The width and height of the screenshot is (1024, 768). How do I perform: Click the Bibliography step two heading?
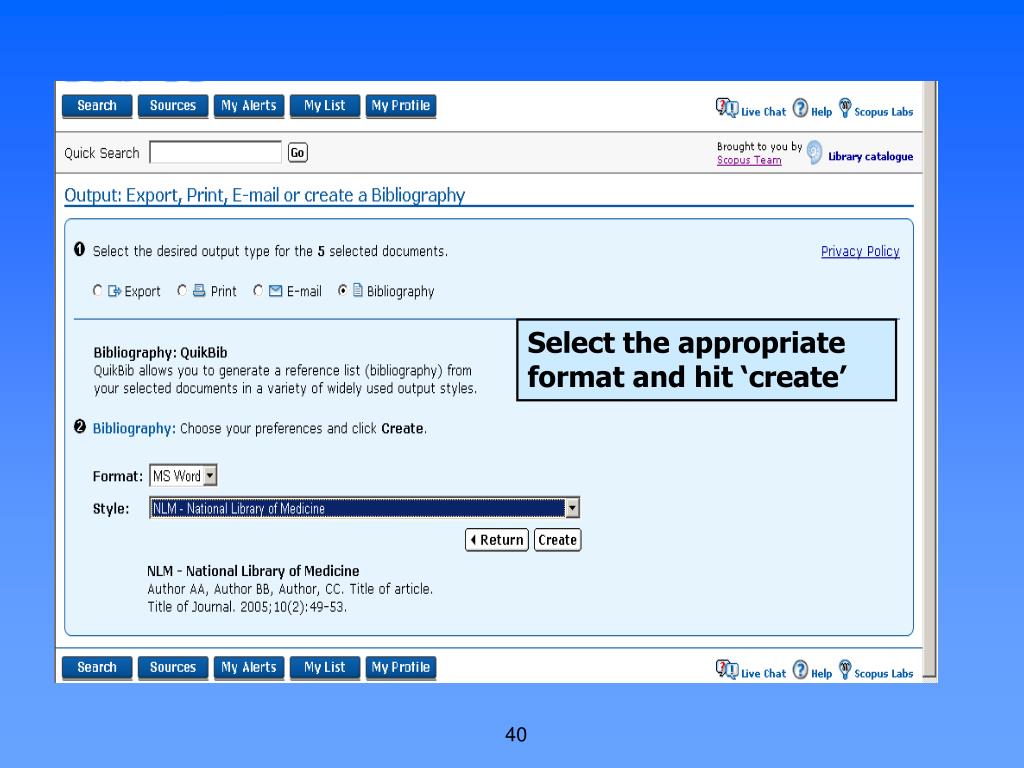[134, 428]
